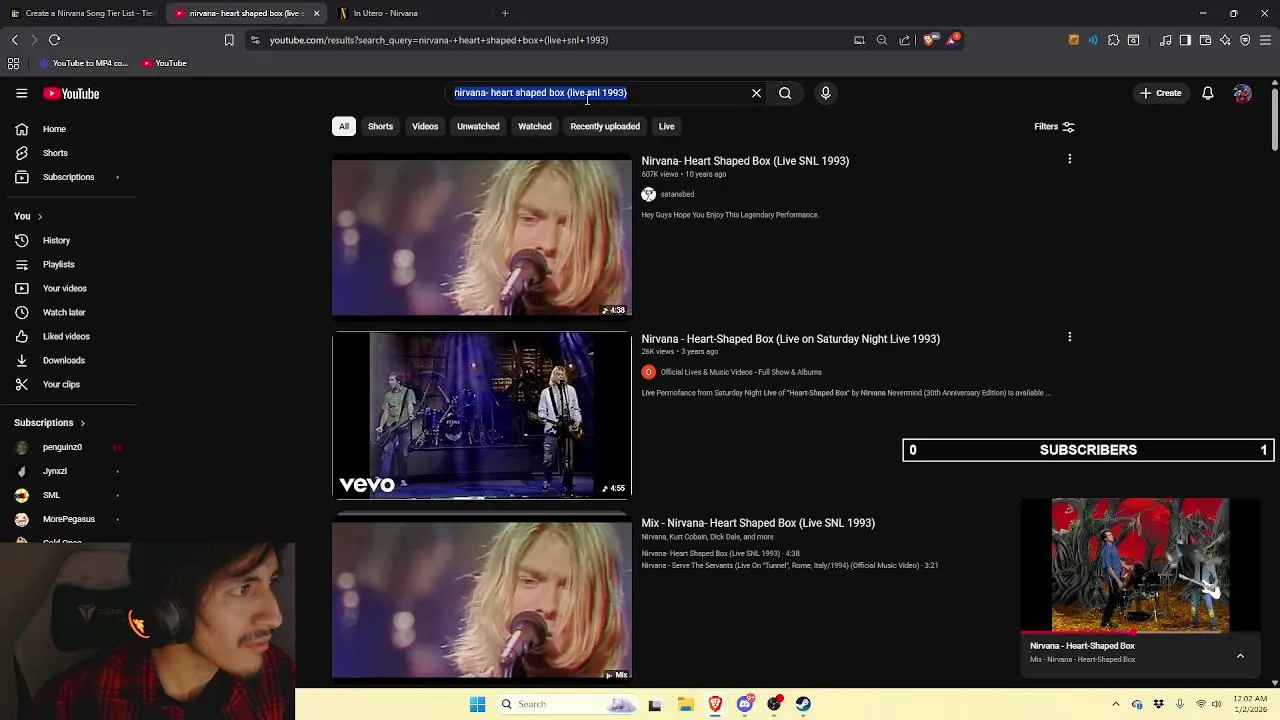Go to the YouTube logo home

(x=71, y=93)
